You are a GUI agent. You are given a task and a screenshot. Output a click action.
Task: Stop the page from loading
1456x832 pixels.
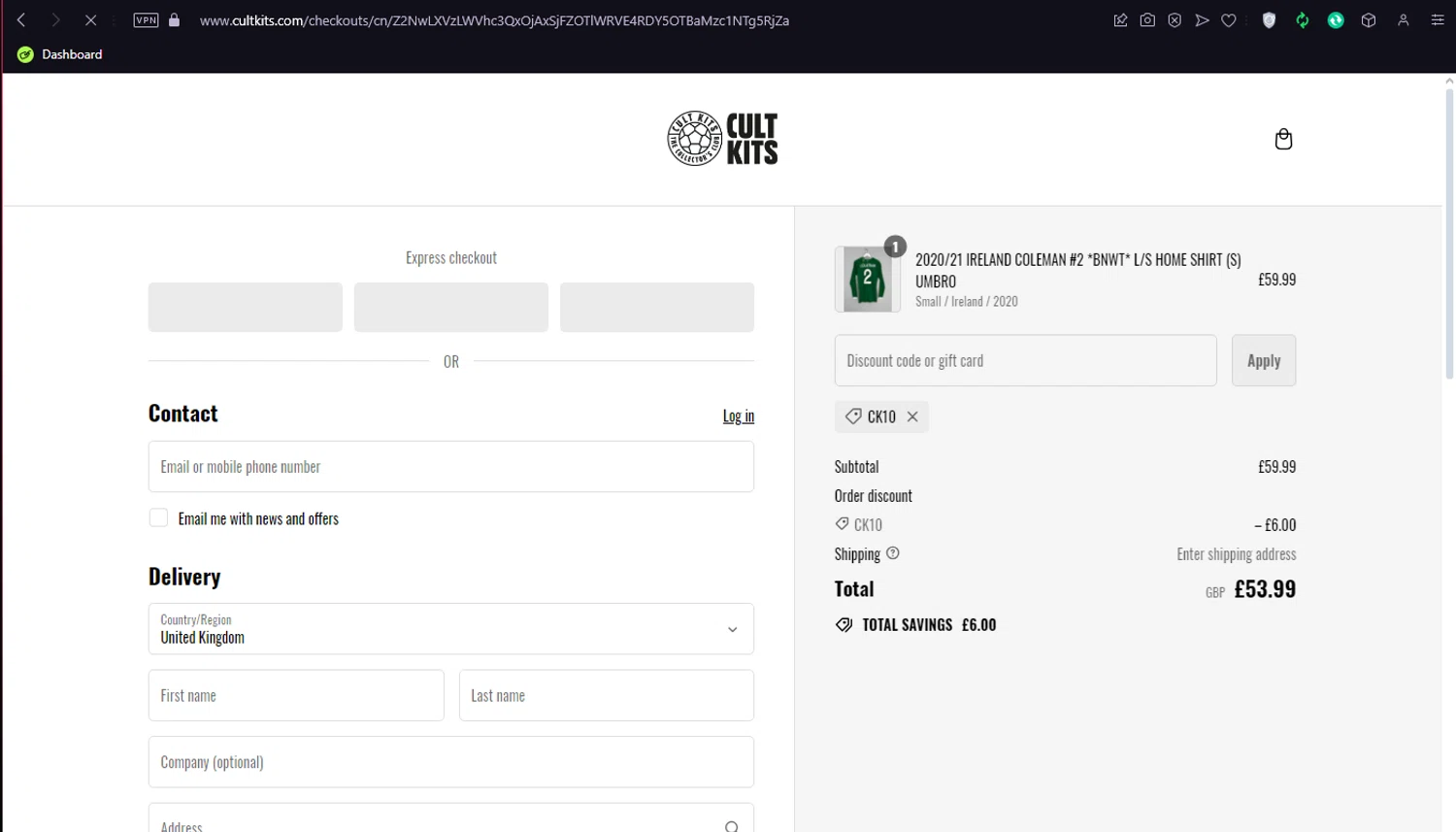click(x=90, y=19)
